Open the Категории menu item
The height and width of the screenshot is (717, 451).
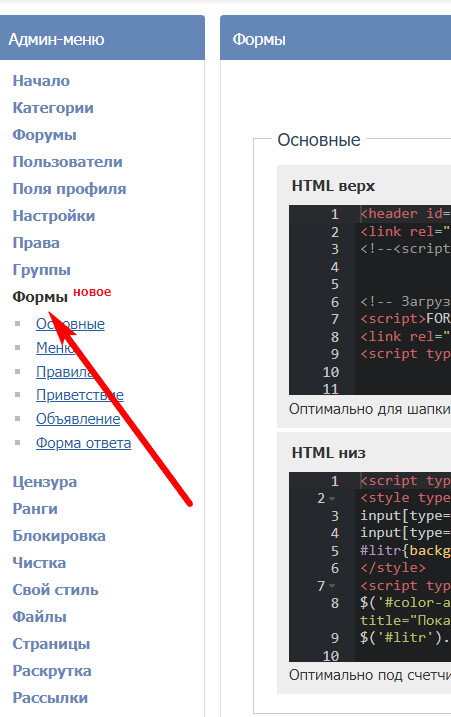point(53,108)
